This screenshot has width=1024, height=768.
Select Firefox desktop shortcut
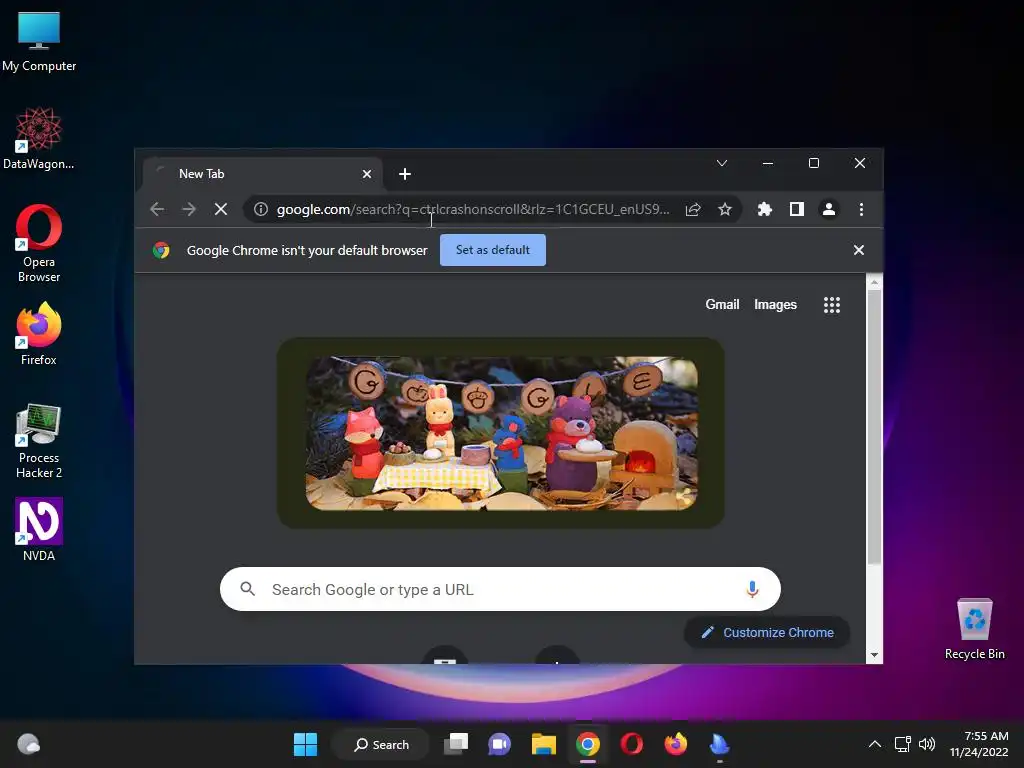(39, 334)
